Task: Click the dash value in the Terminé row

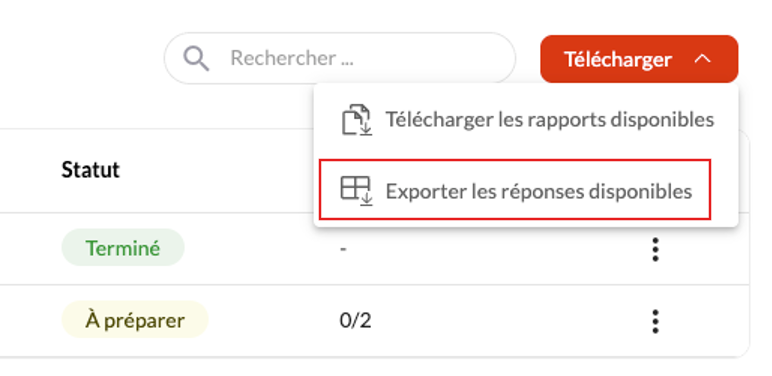Action: [343, 249]
